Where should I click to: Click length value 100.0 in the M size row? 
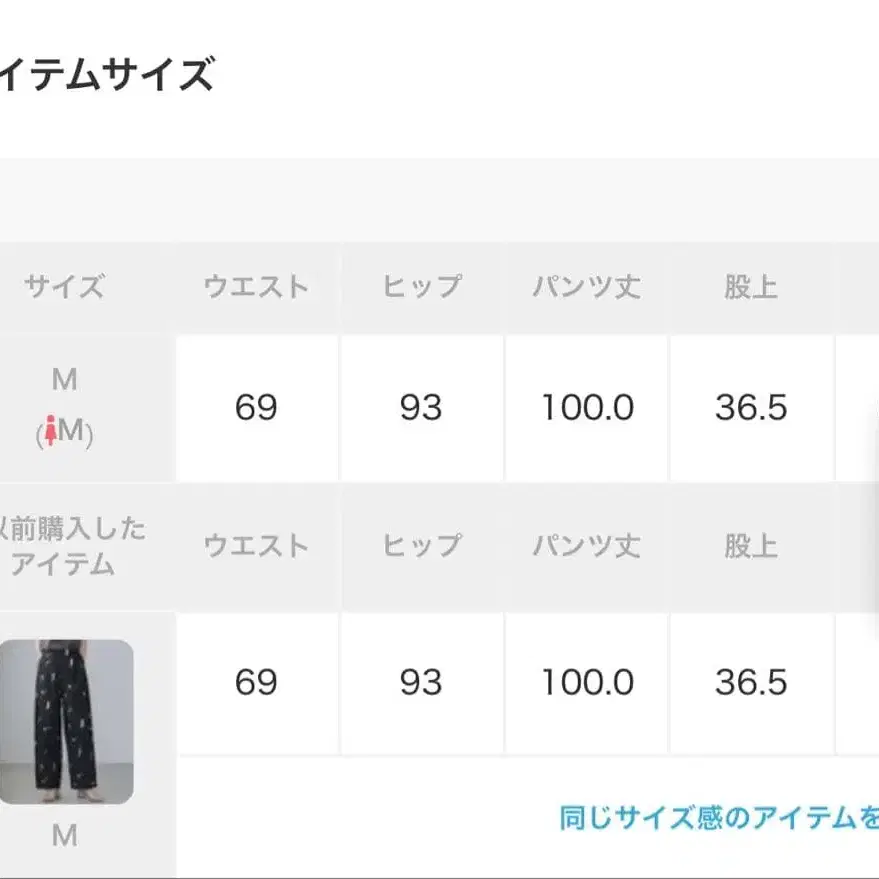click(x=587, y=408)
